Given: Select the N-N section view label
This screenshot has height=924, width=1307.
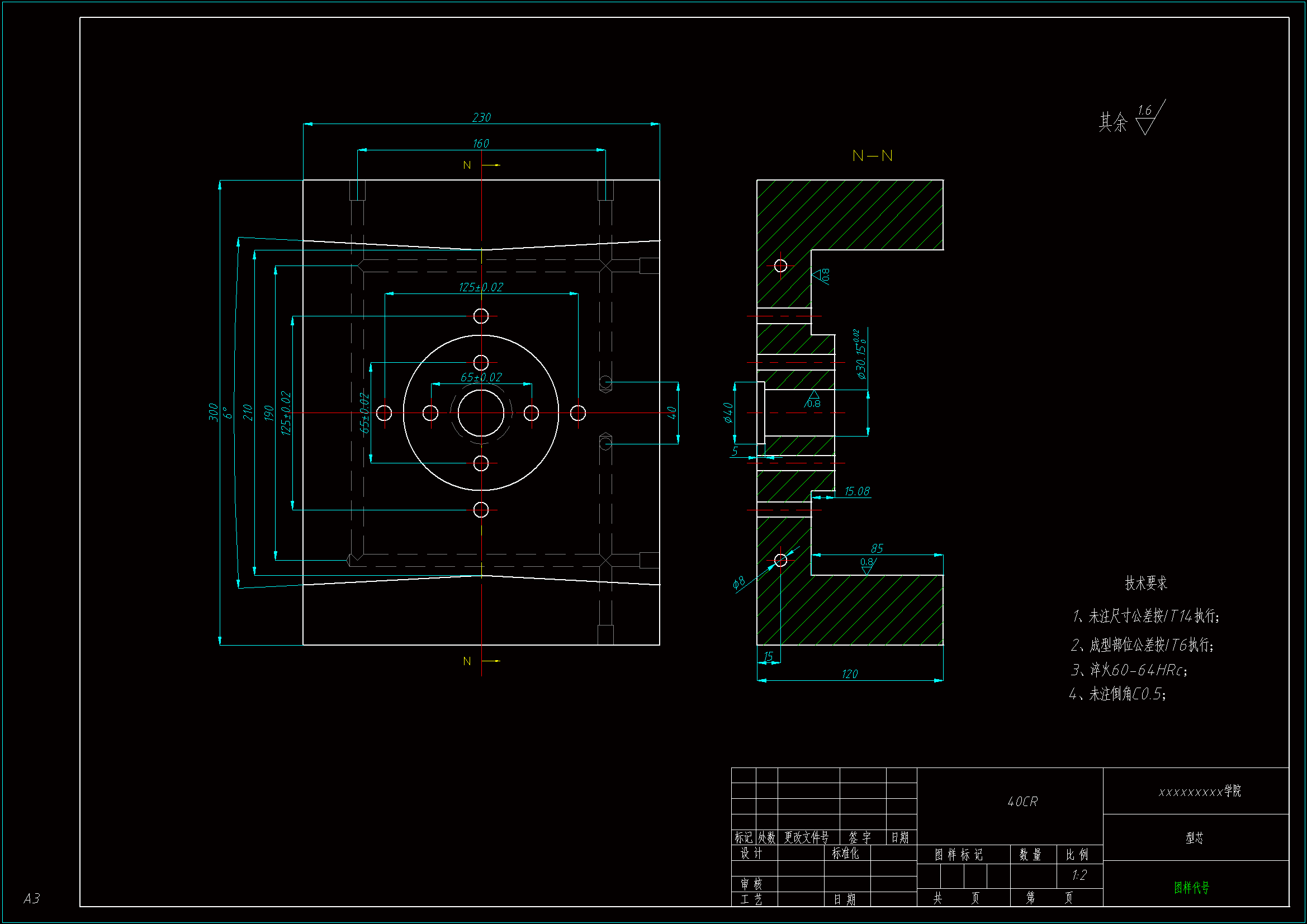Looking at the screenshot, I should point(872,156).
